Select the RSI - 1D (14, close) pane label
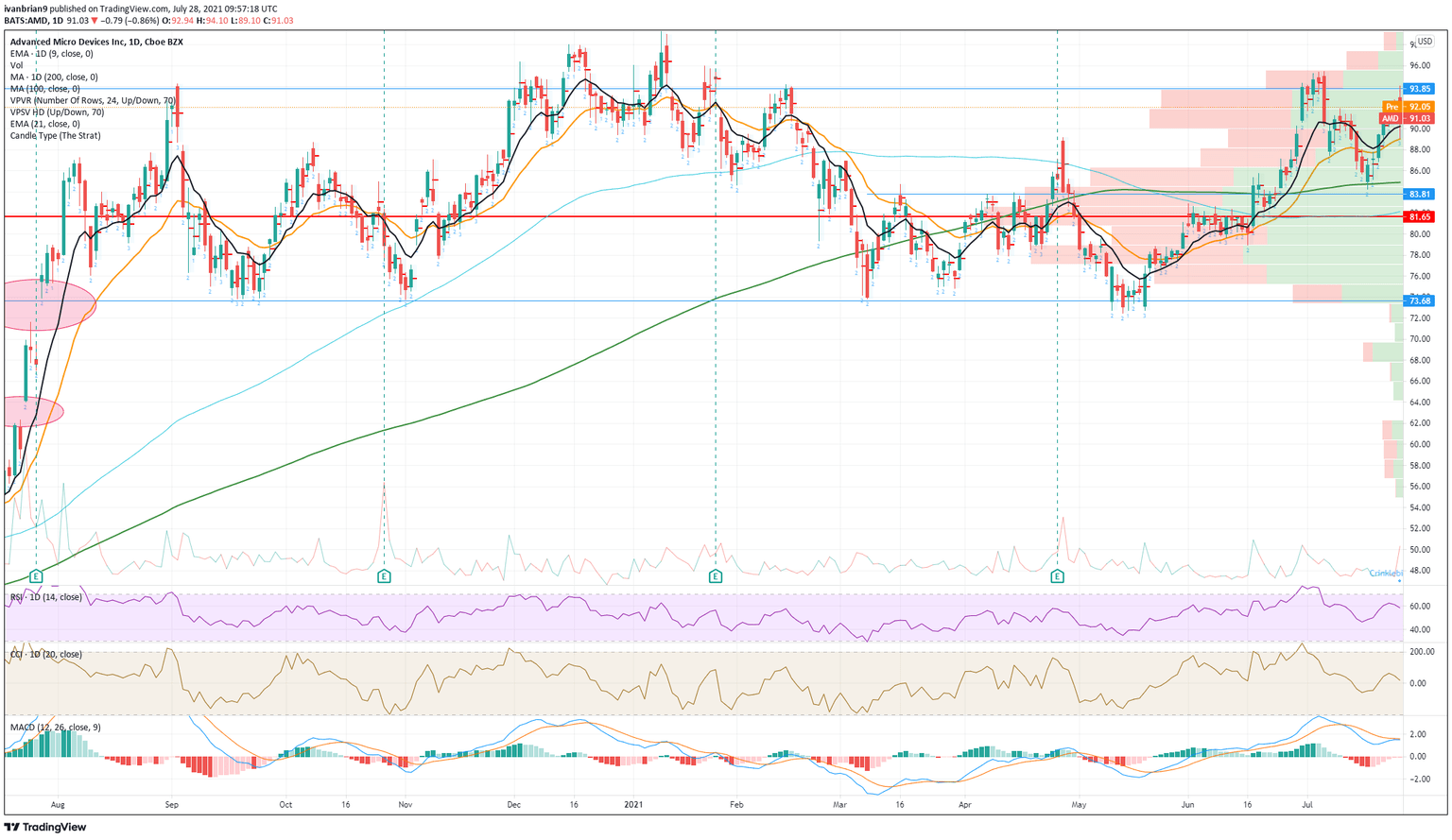1452x840 pixels. click(46, 597)
